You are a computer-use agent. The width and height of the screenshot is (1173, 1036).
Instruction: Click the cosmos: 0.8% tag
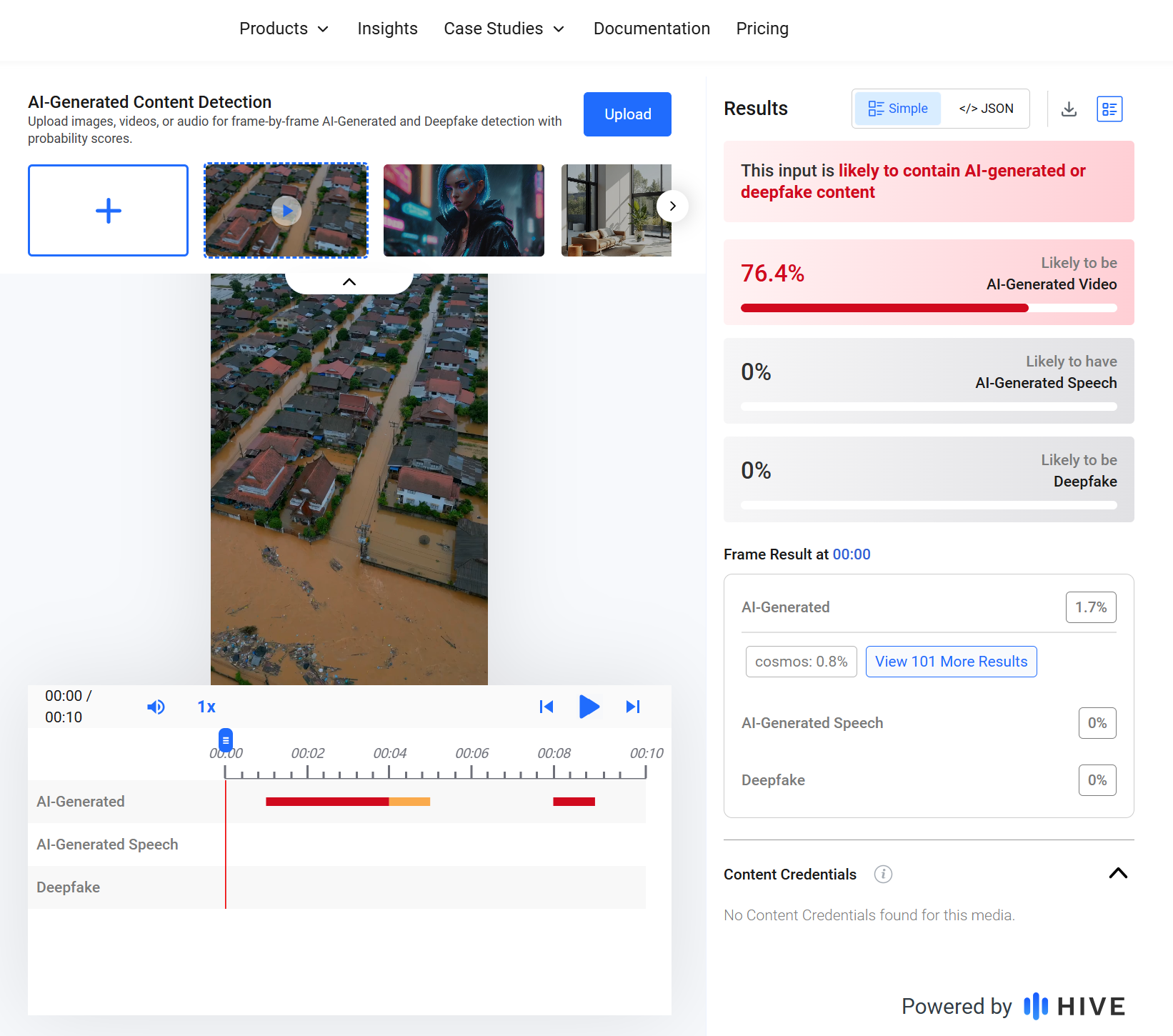pos(801,662)
